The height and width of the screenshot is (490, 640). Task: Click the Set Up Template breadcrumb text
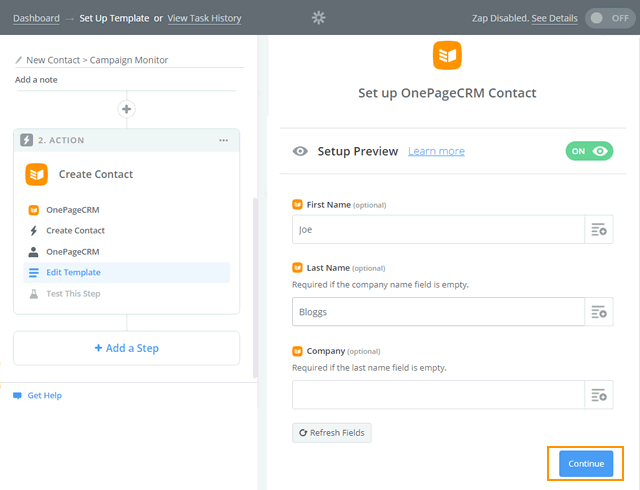coord(114,18)
